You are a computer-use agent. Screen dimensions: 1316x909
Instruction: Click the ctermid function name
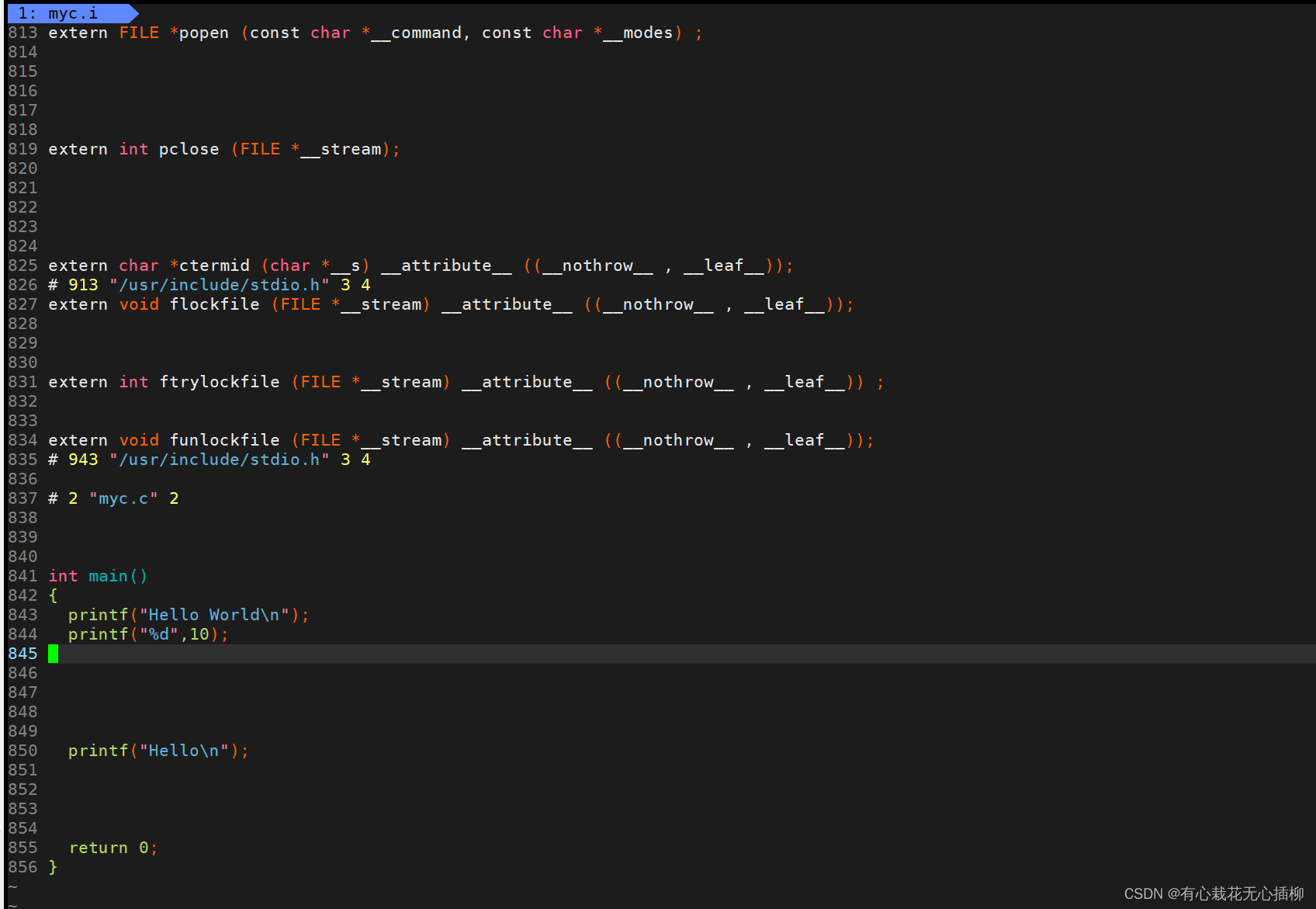[x=214, y=265]
